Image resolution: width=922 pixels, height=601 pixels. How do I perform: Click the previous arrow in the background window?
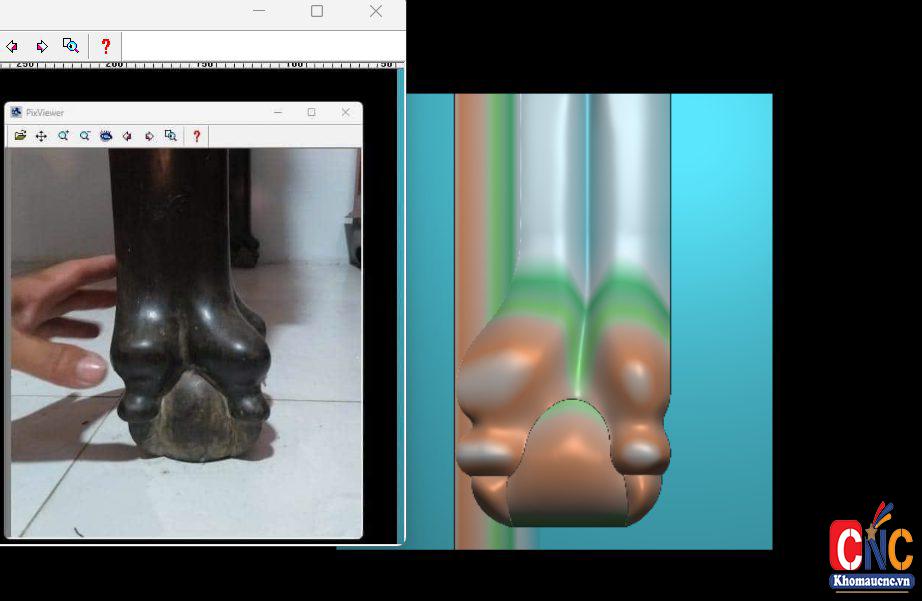point(12,46)
